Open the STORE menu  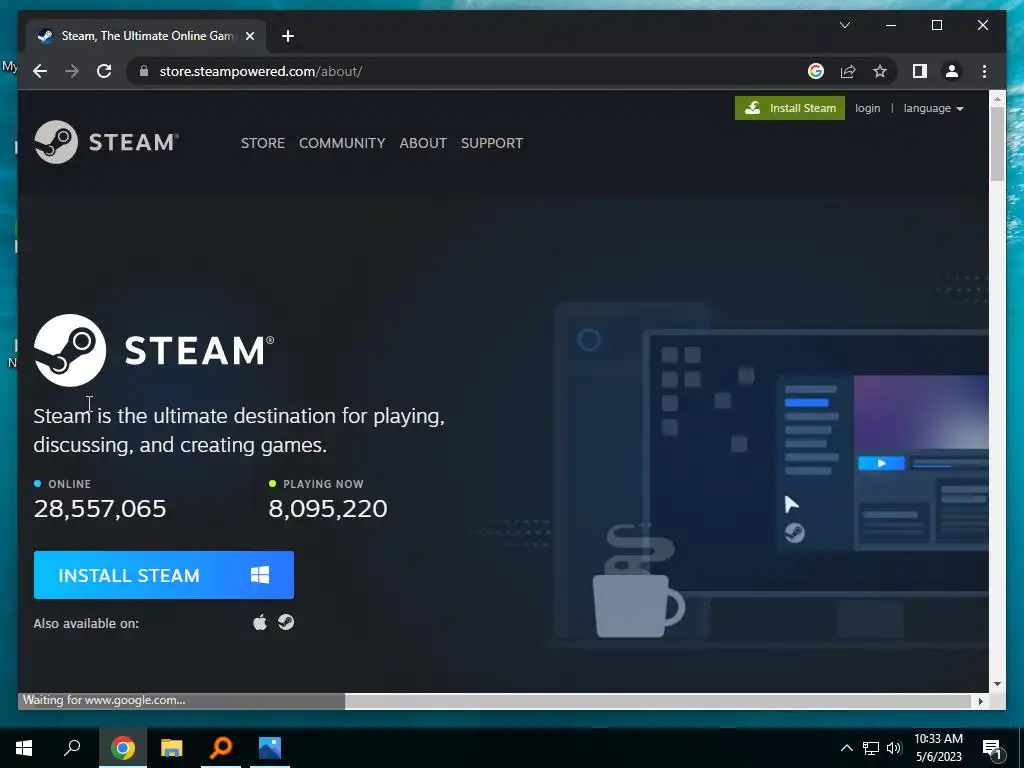click(263, 143)
